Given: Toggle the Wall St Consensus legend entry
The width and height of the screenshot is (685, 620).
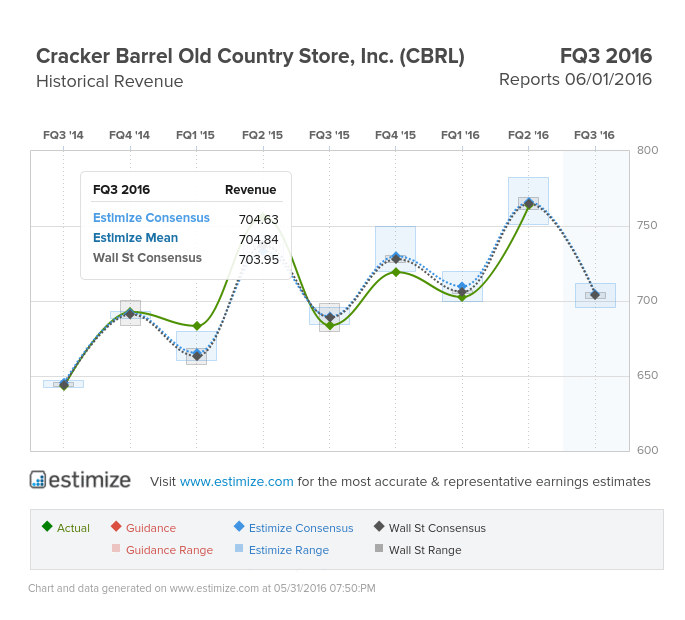Looking at the screenshot, I should (x=430, y=527).
